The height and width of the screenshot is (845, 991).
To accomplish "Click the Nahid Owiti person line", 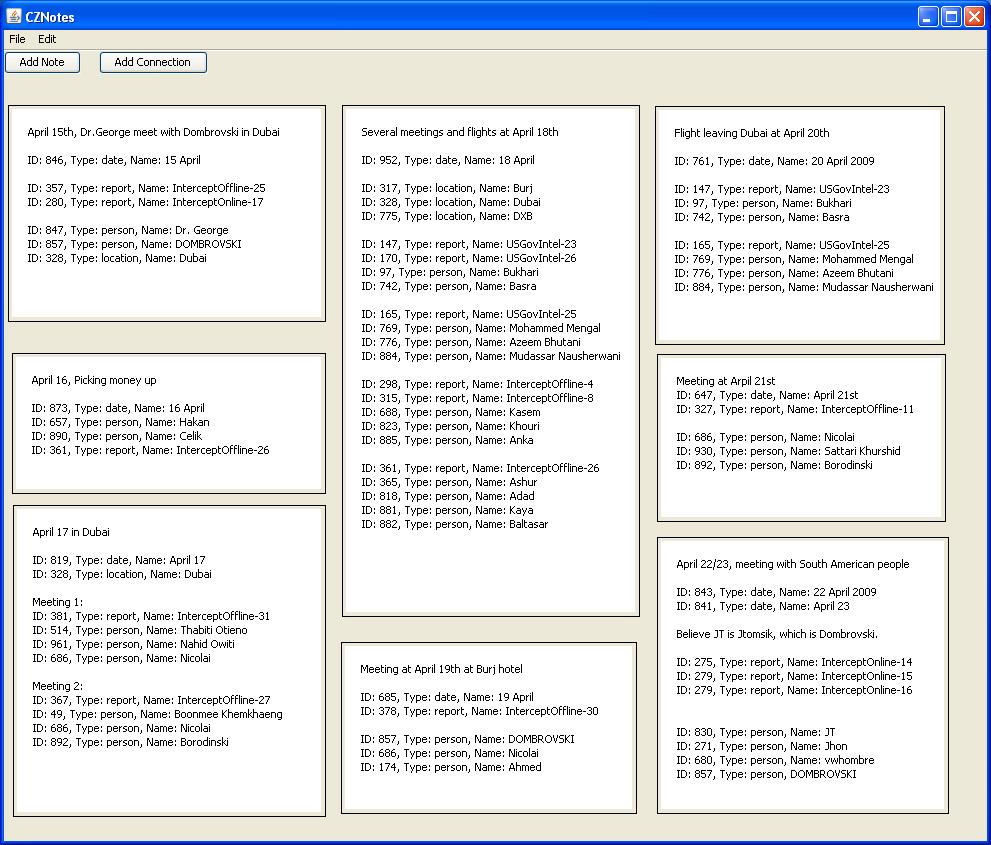I will click(133, 644).
